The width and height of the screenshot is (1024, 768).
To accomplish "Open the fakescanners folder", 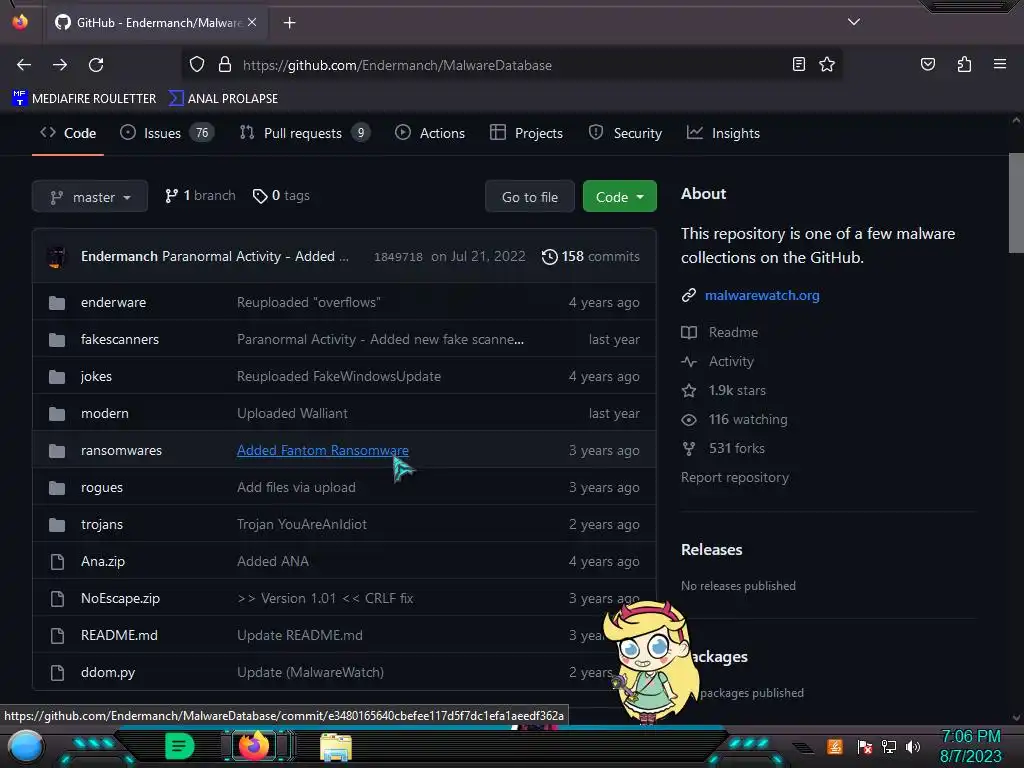I will click(x=120, y=340).
